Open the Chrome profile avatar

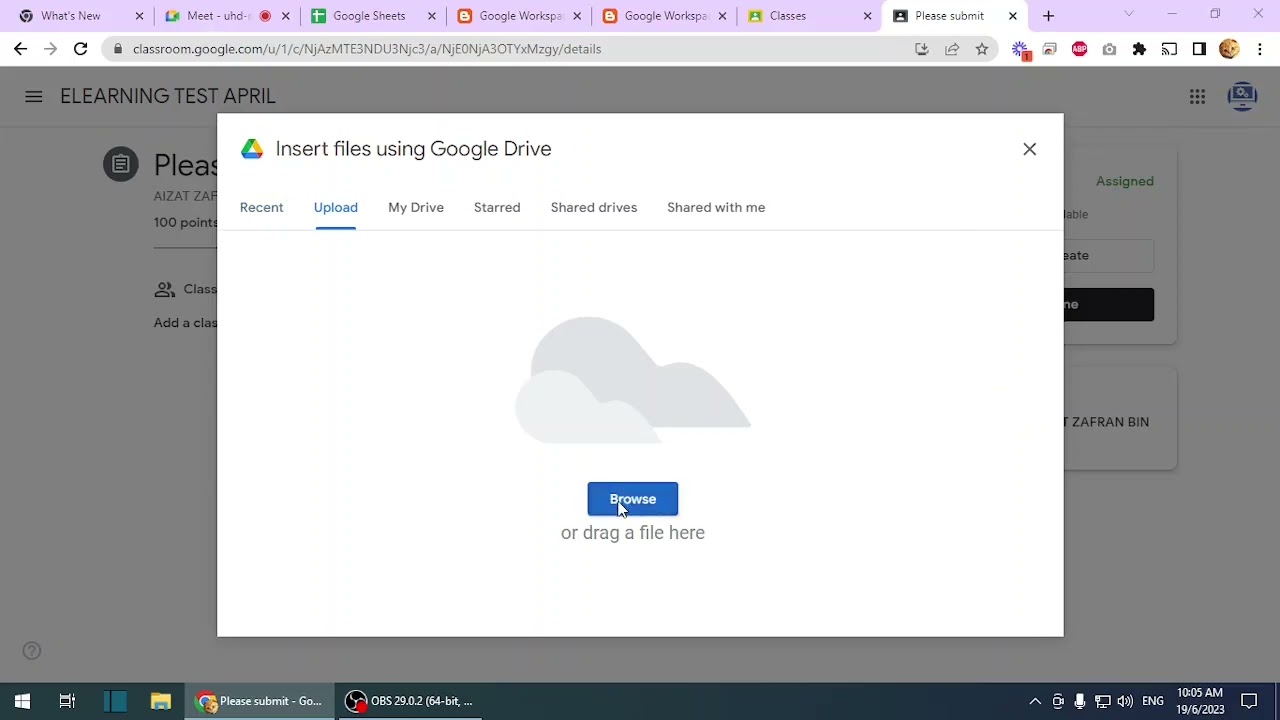pyautogui.click(x=1229, y=49)
